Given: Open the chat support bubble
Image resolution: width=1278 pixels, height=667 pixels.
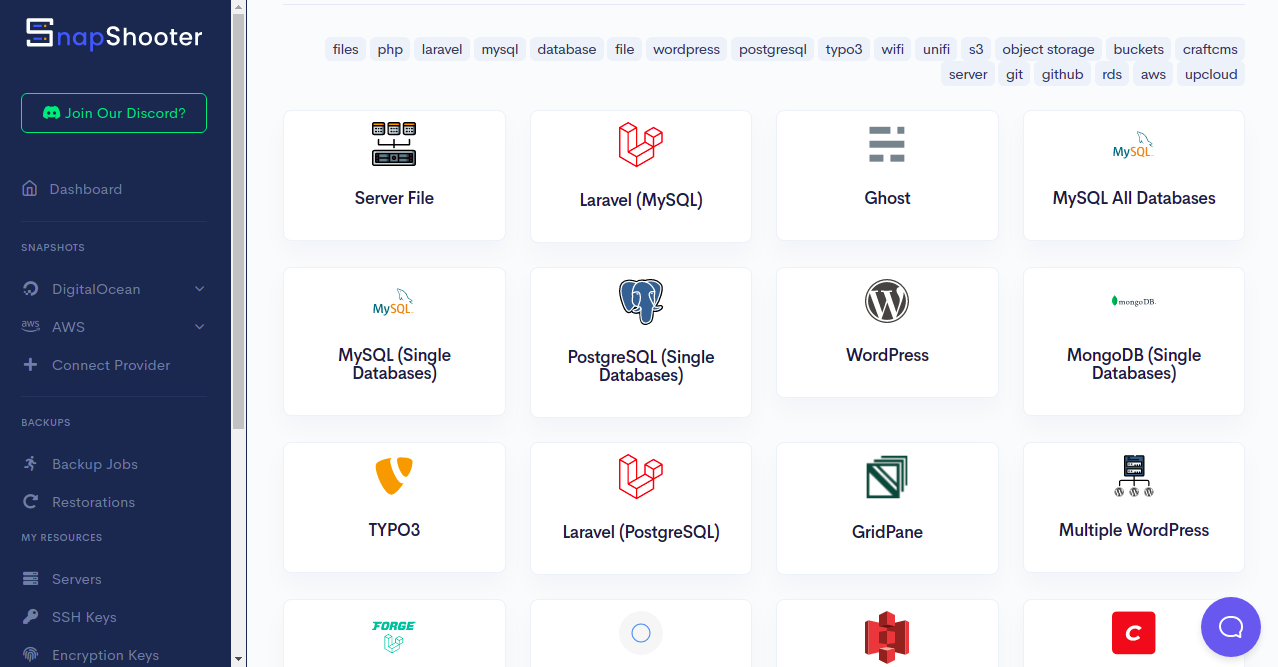Looking at the screenshot, I should click(1231, 627).
